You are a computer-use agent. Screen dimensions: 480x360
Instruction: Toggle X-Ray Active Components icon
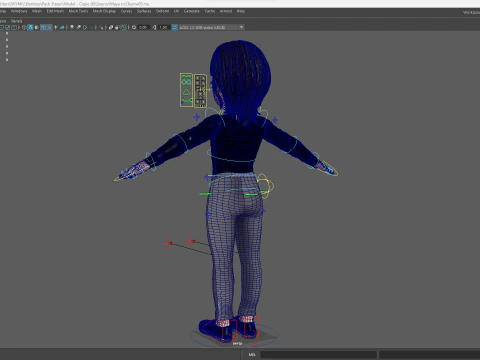click(117, 27)
